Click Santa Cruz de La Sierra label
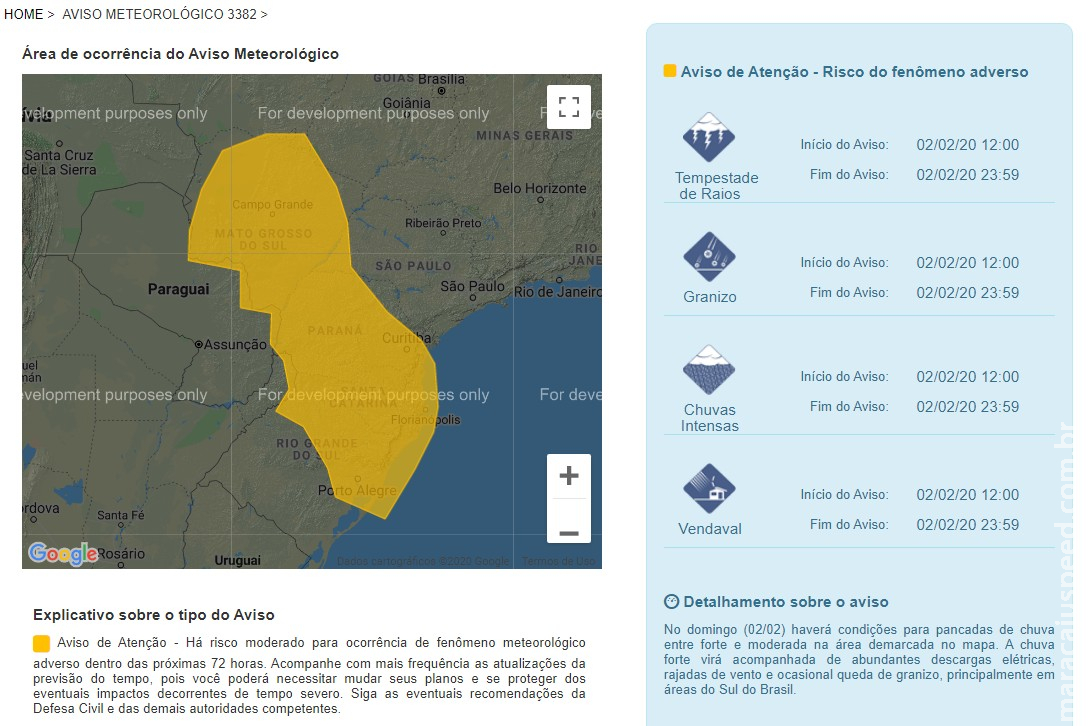 (x=60, y=162)
